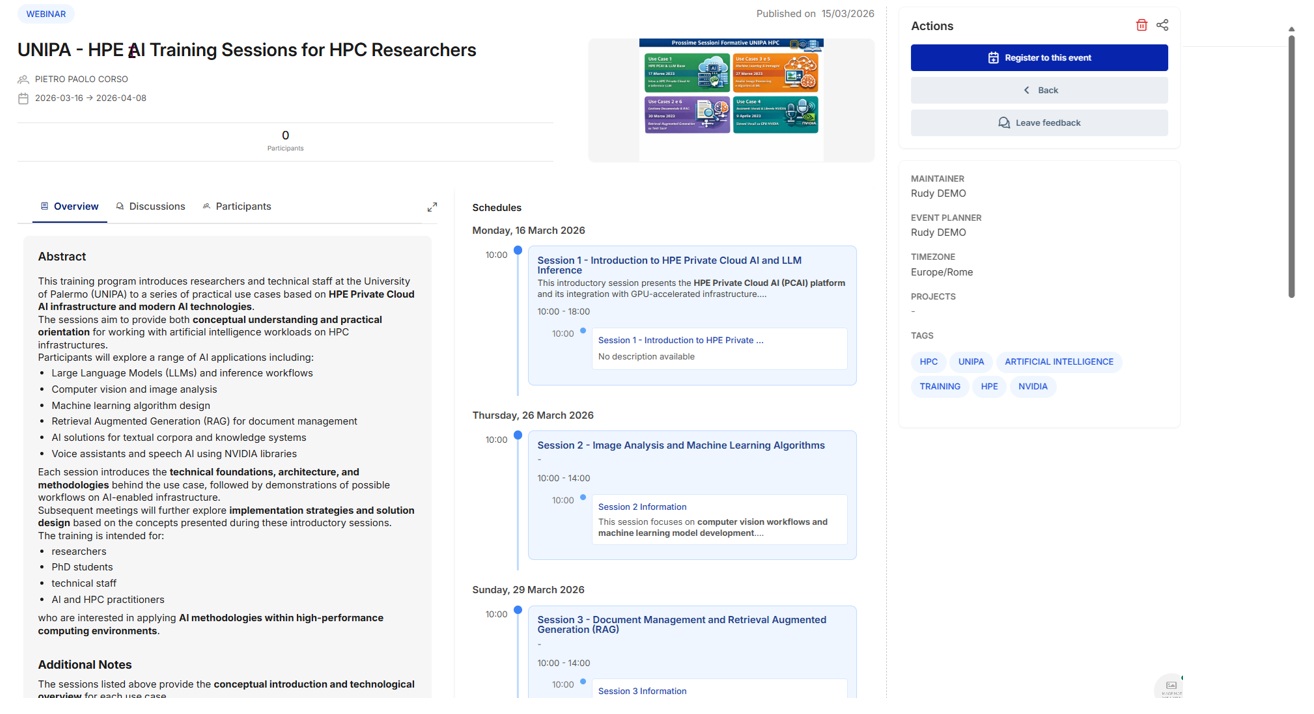Screen dimensions: 1314x714
Task: Select the UNIPA tag
Action: coord(971,362)
